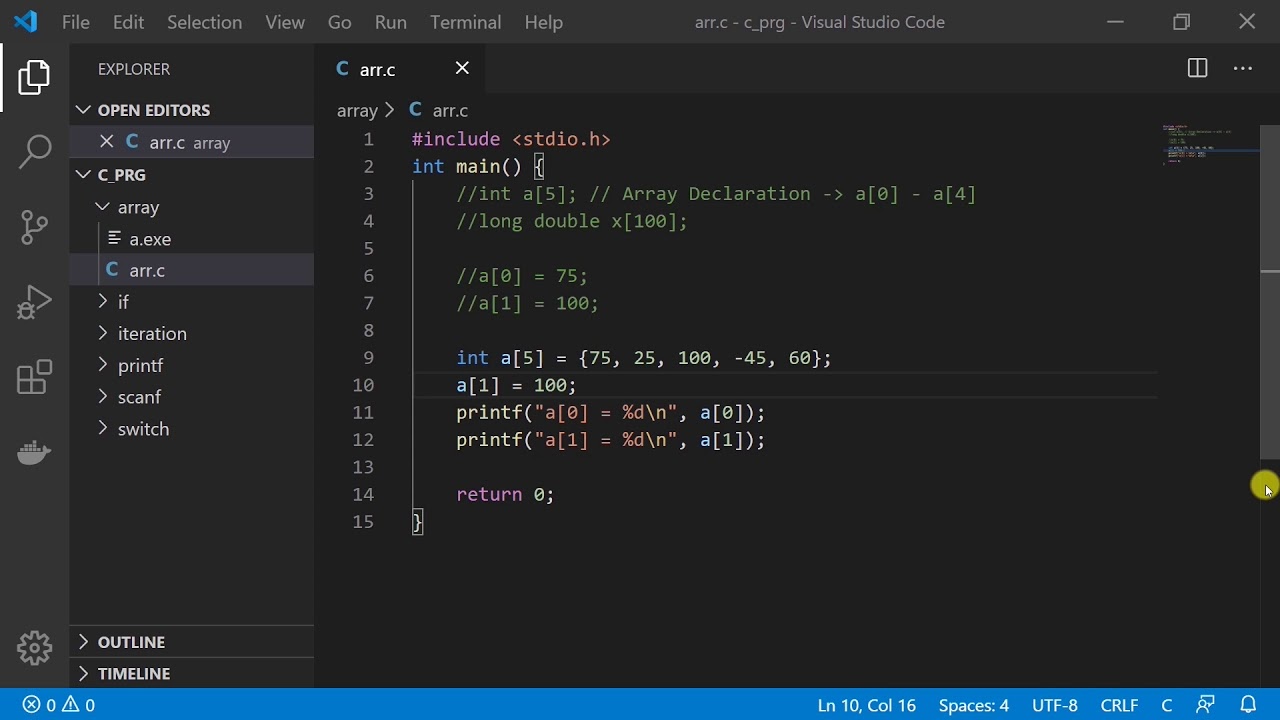This screenshot has width=1280, height=720.
Task: Click line number 14 in gutter
Action: point(363,494)
